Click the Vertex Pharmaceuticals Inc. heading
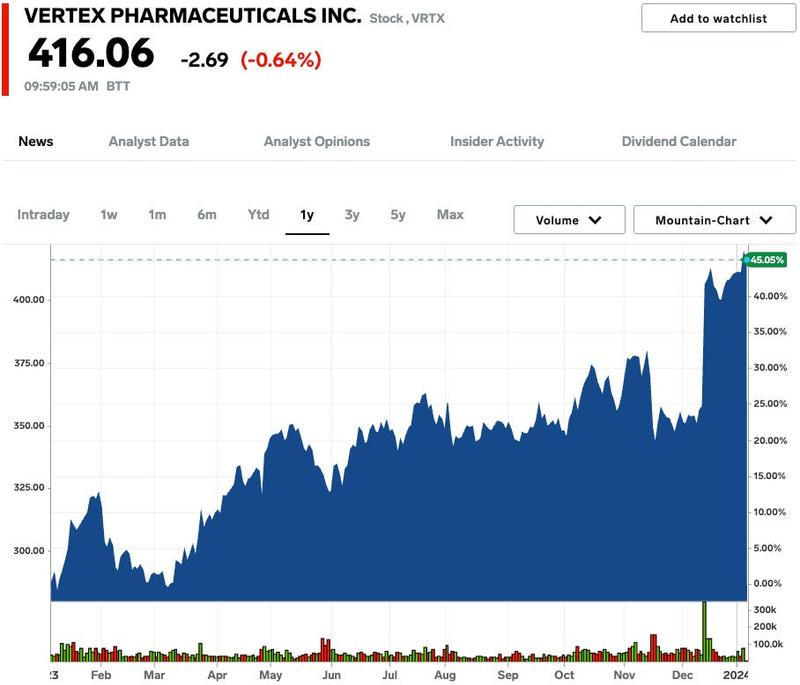 pos(193,16)
